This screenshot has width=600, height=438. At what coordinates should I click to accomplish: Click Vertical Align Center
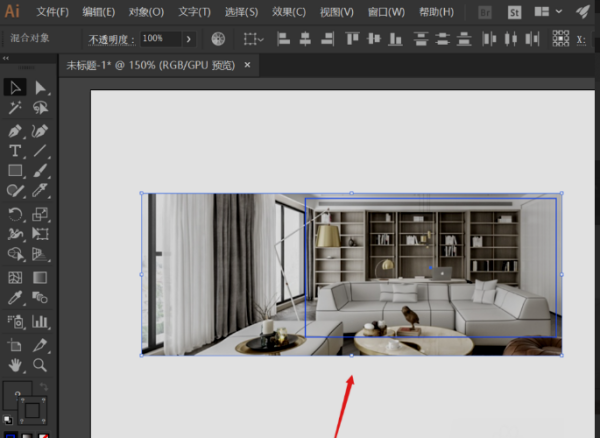pyautogui.click(x=374, y=39)
